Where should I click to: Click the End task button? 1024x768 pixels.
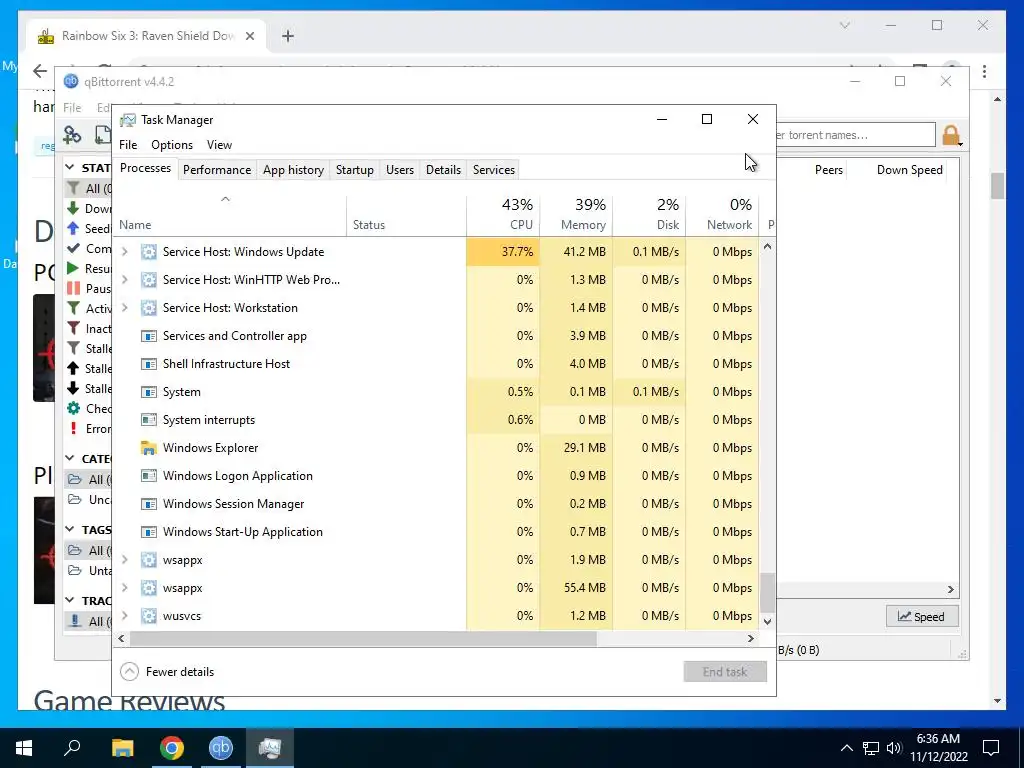725,671
